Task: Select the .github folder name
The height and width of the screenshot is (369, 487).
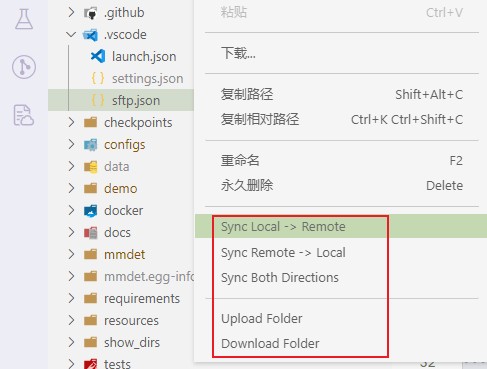Action: [124, 13]
